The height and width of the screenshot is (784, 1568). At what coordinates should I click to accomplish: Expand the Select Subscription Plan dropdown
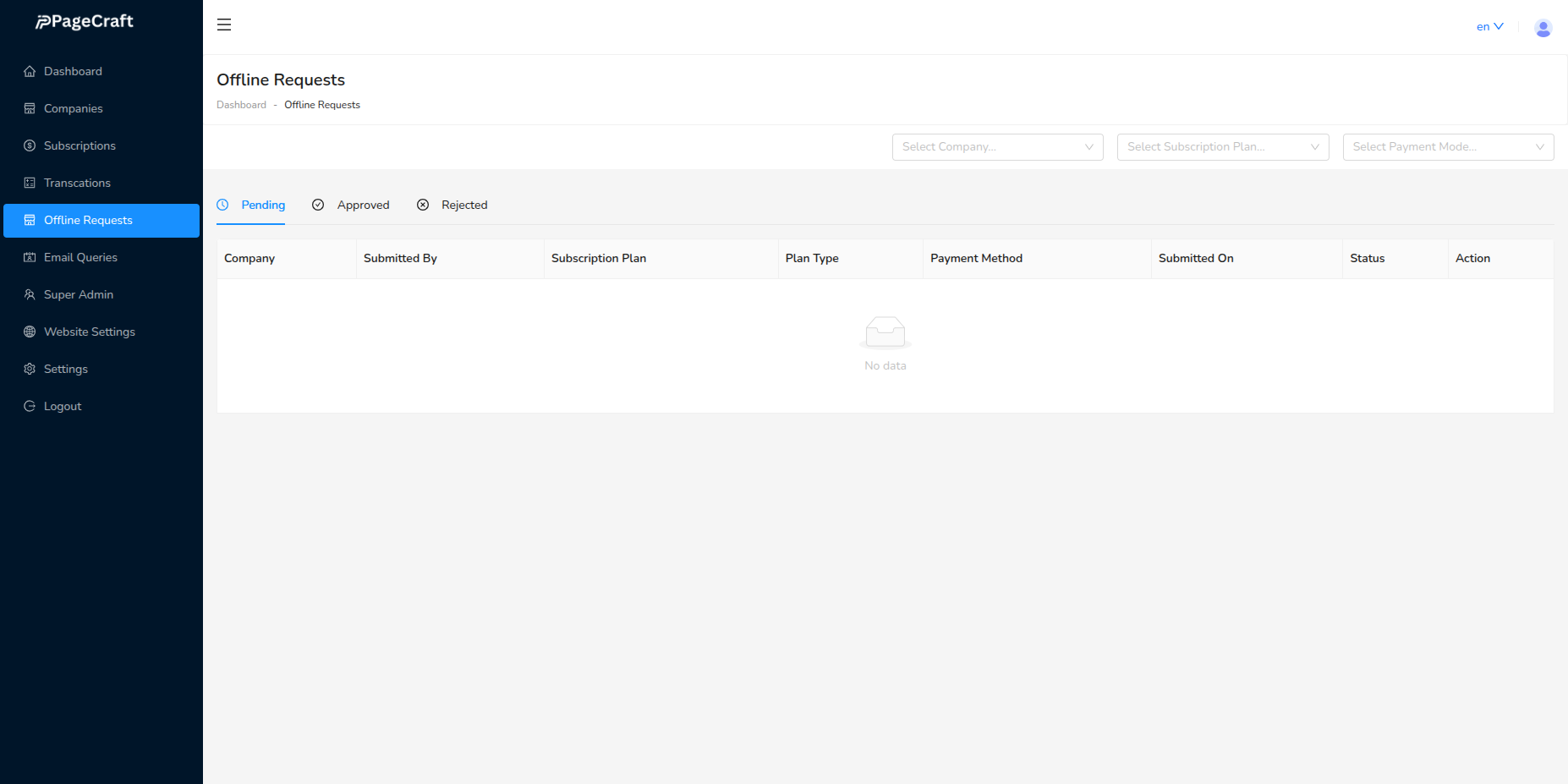click(1222, 147)
